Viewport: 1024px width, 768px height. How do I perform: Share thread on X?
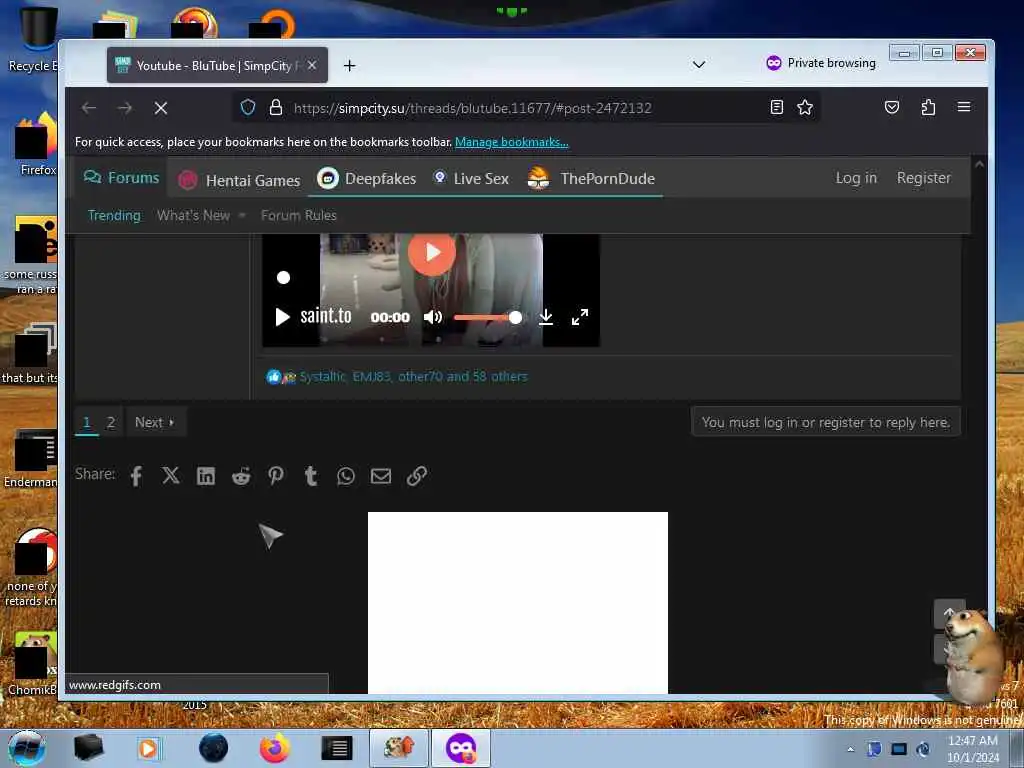point(170,475)
